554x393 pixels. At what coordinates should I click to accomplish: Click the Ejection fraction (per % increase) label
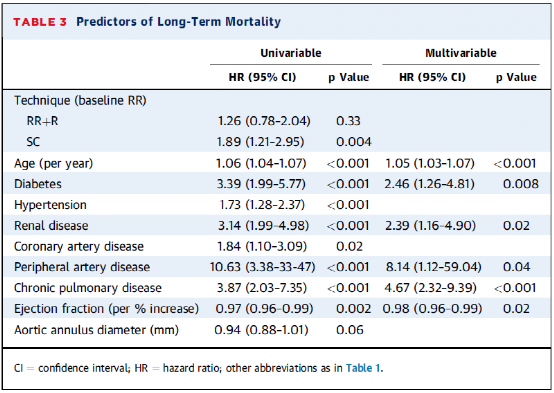pos(106,309)
